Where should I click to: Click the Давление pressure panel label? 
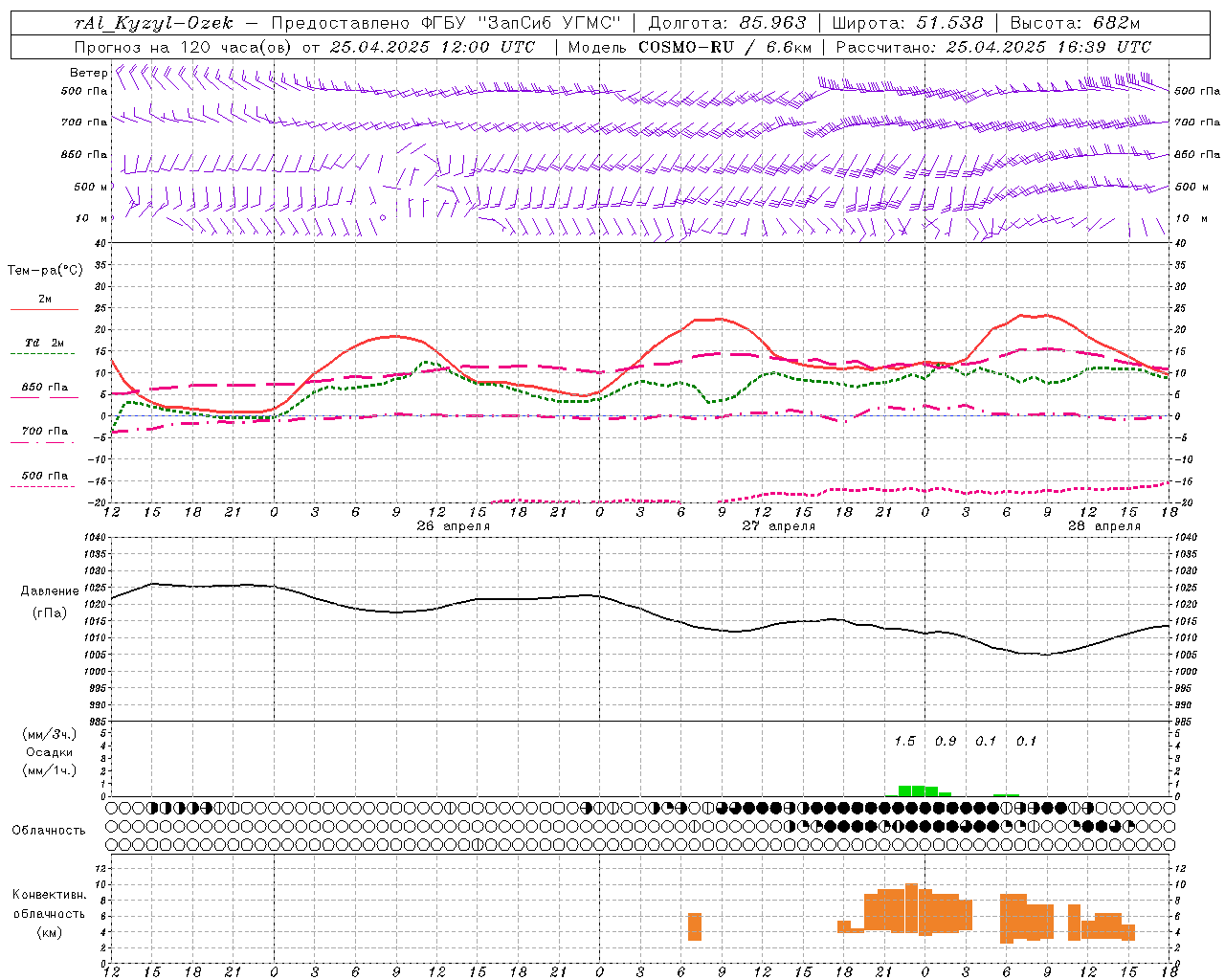click(x=49, y=591)
